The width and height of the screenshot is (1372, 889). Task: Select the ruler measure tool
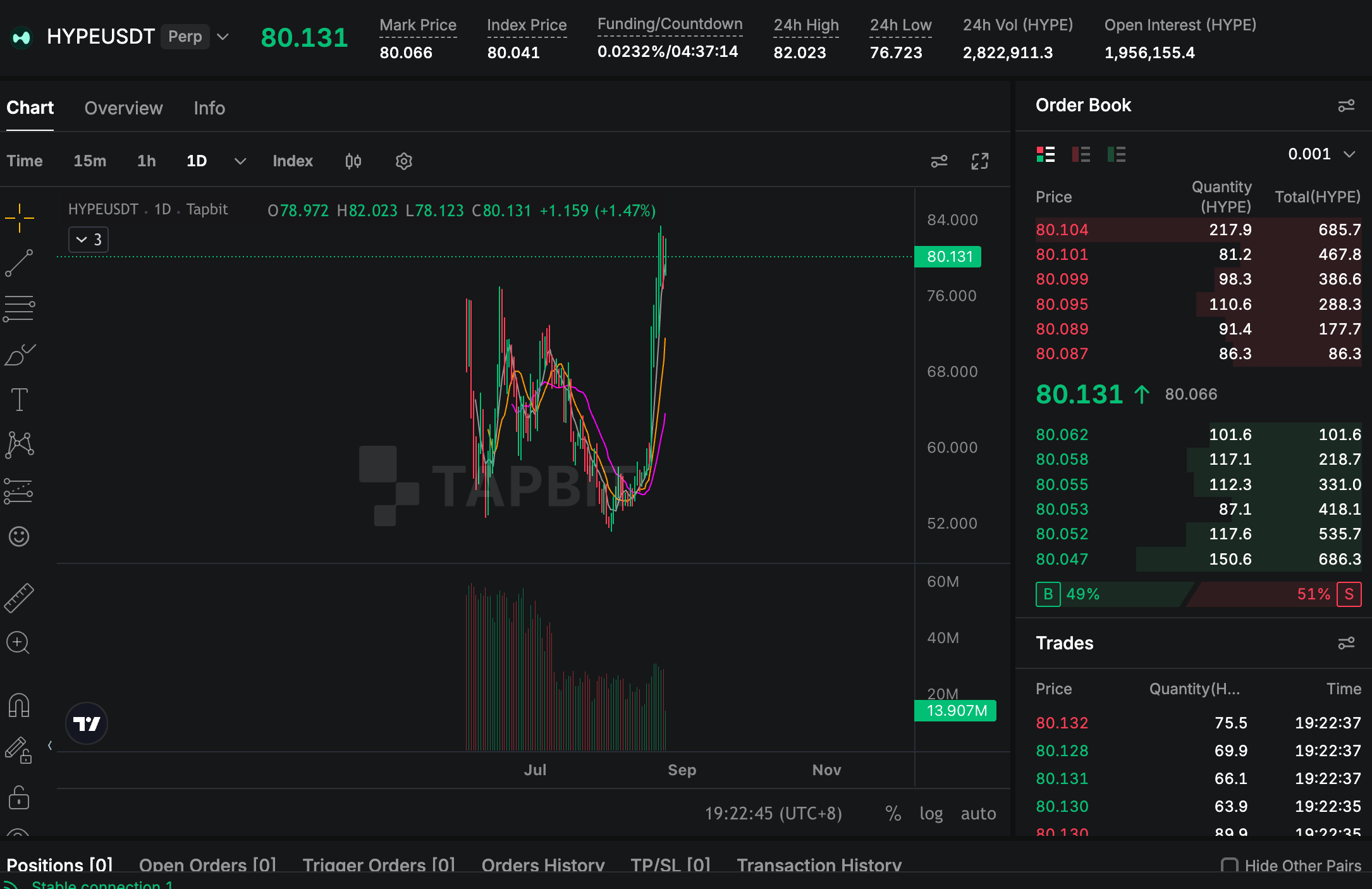point(20,598)
